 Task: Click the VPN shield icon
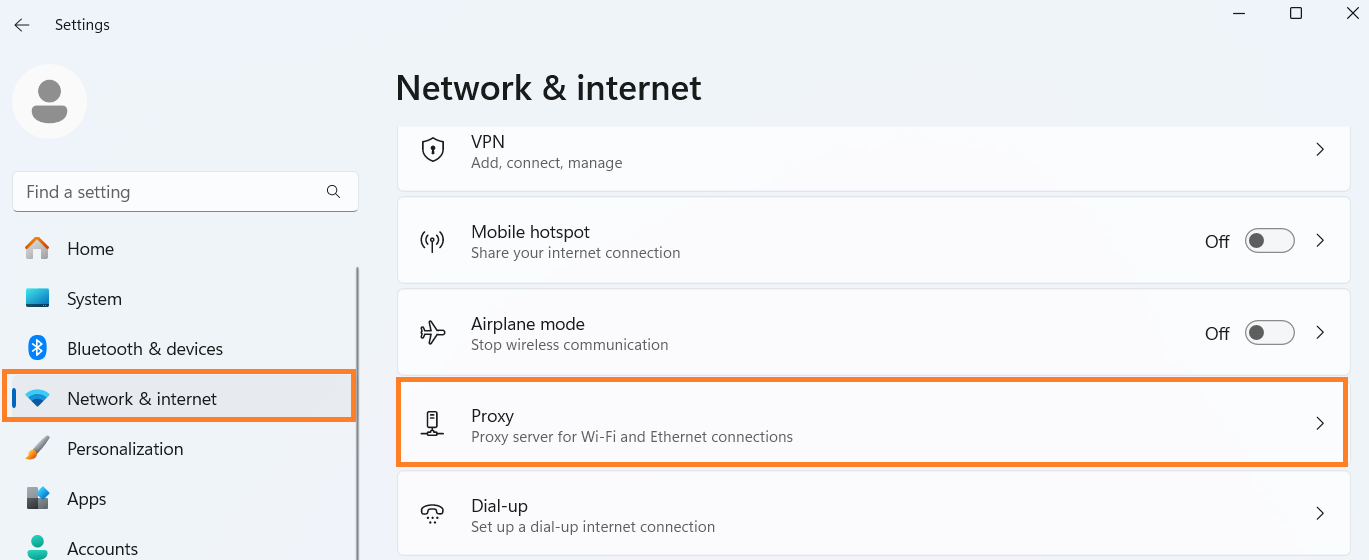click(432, 151)
